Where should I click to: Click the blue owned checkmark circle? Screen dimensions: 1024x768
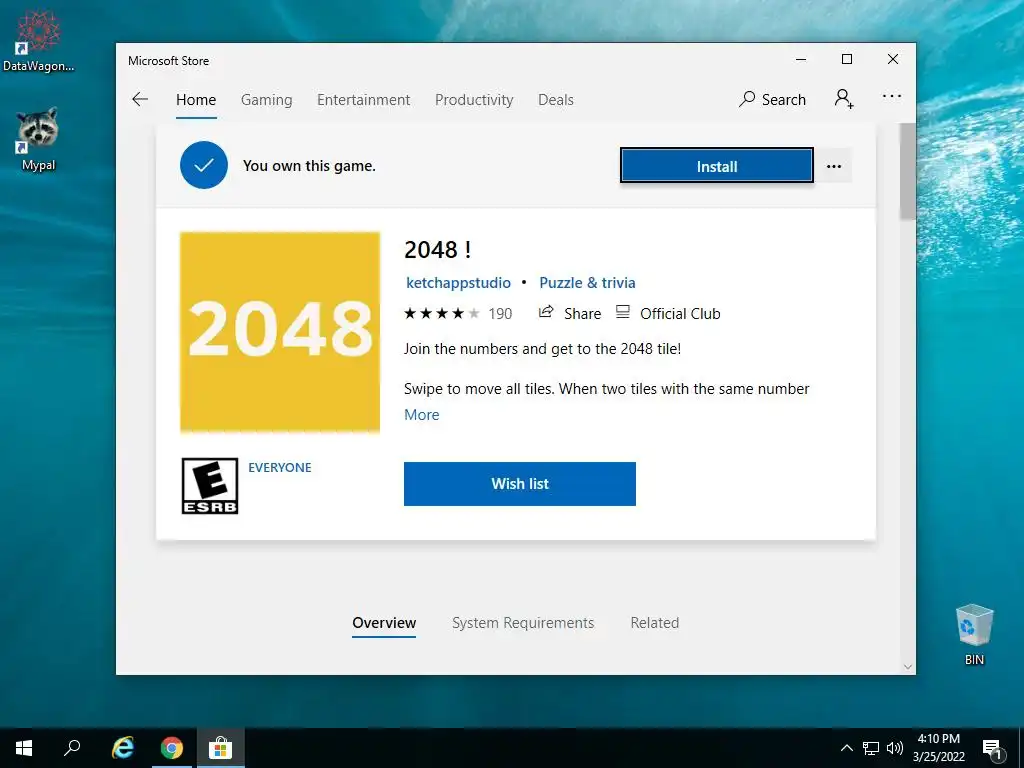[x=204, y=165]
